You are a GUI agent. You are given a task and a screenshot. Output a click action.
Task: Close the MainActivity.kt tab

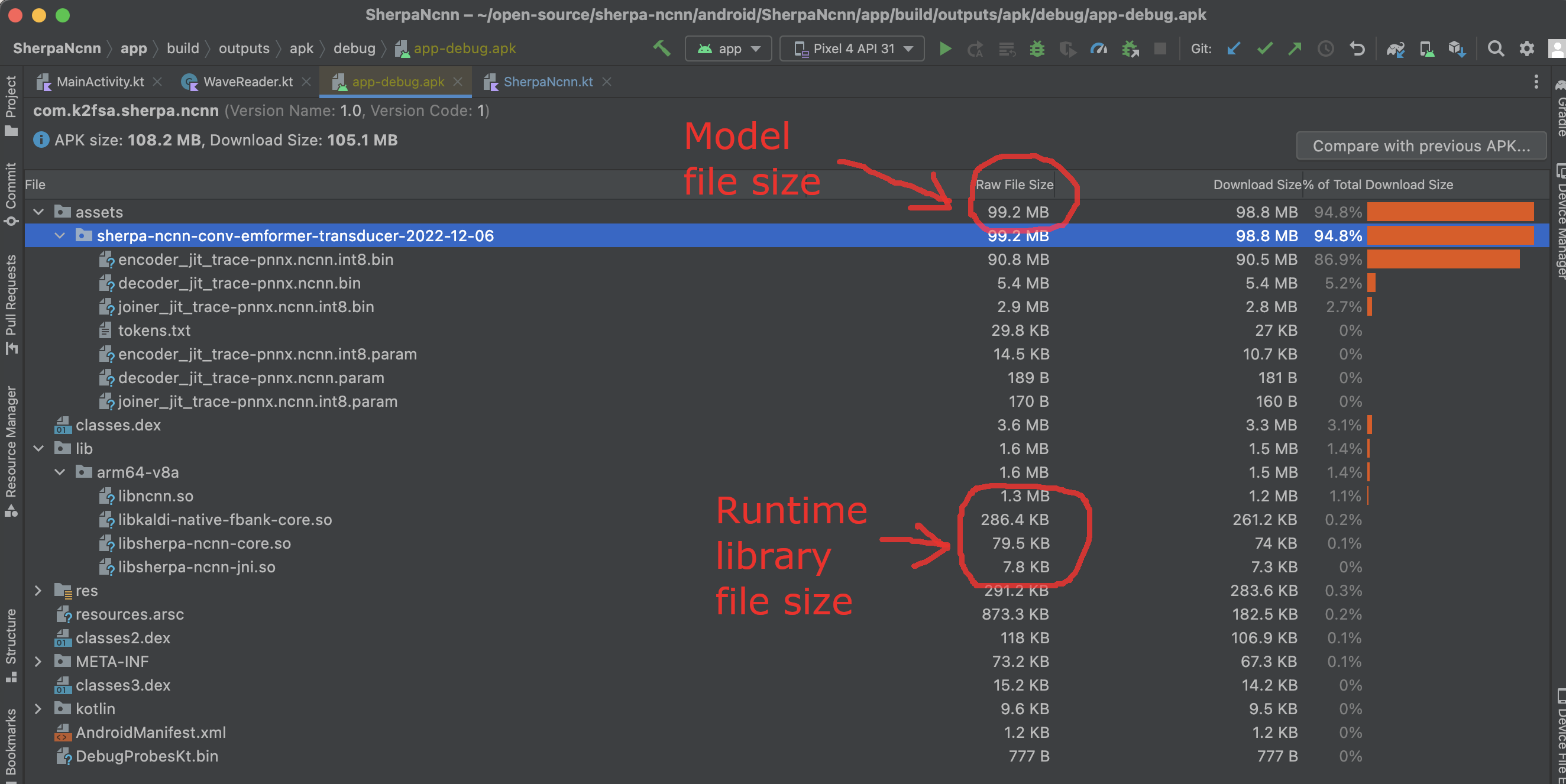(157, 82)
